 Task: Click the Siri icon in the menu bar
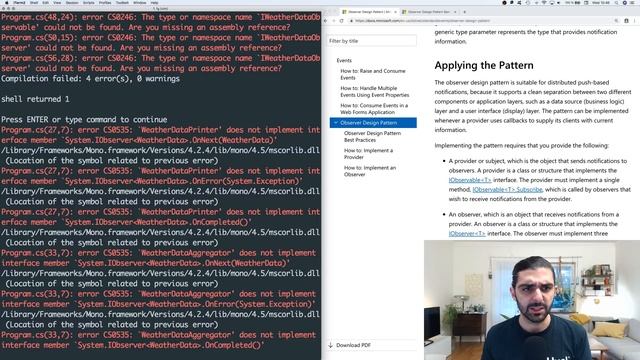pyautogui.click(x=625, y=2)
